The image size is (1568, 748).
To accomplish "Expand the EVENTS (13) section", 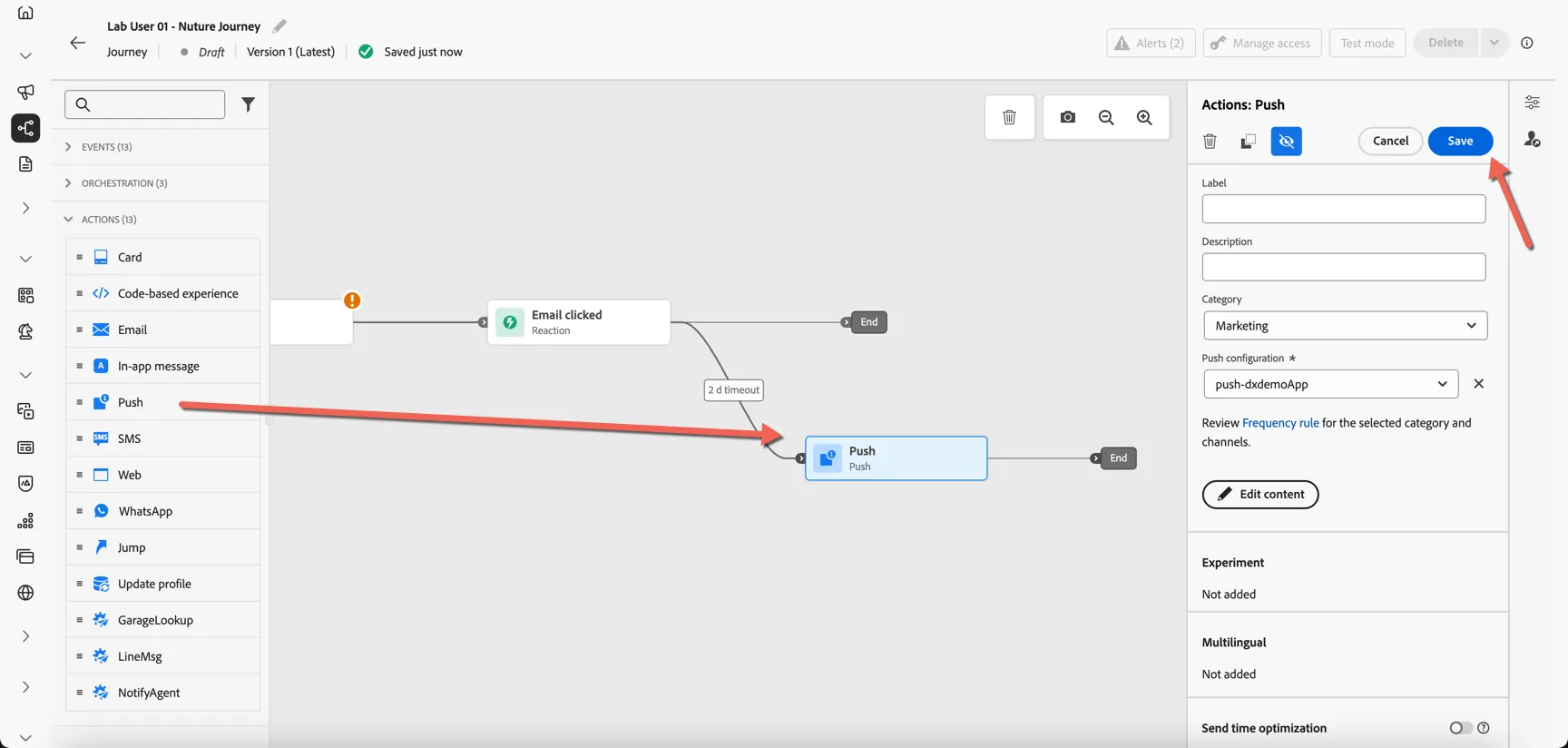I will click(x=106, y=147).
